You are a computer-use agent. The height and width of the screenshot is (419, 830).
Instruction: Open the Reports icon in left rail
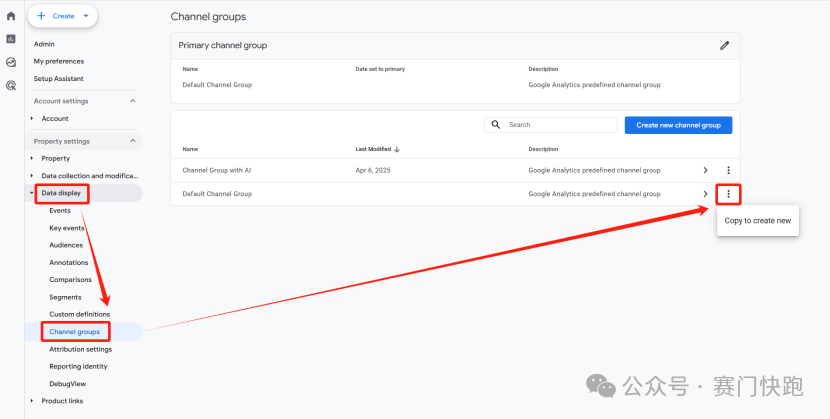[11, 39]
